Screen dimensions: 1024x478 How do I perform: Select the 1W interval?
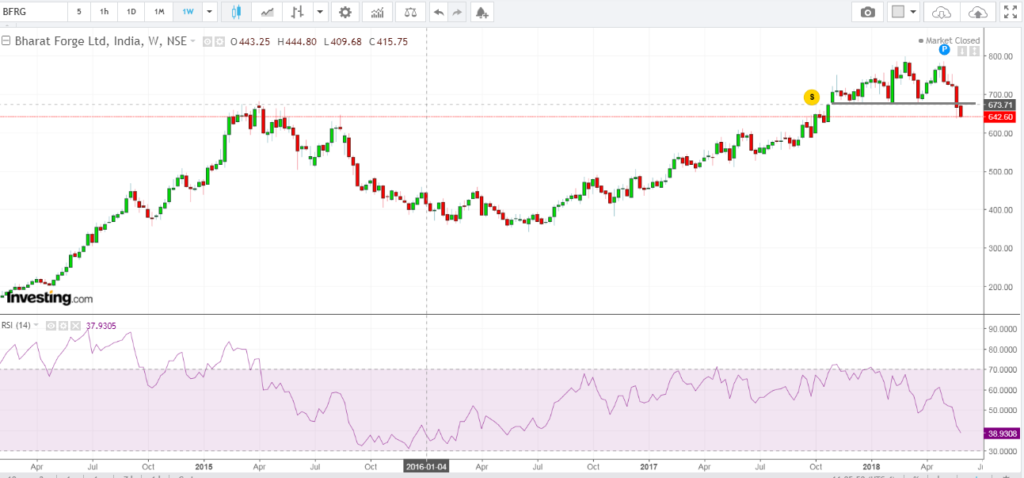pyautogui.click(x=187, y=12)
